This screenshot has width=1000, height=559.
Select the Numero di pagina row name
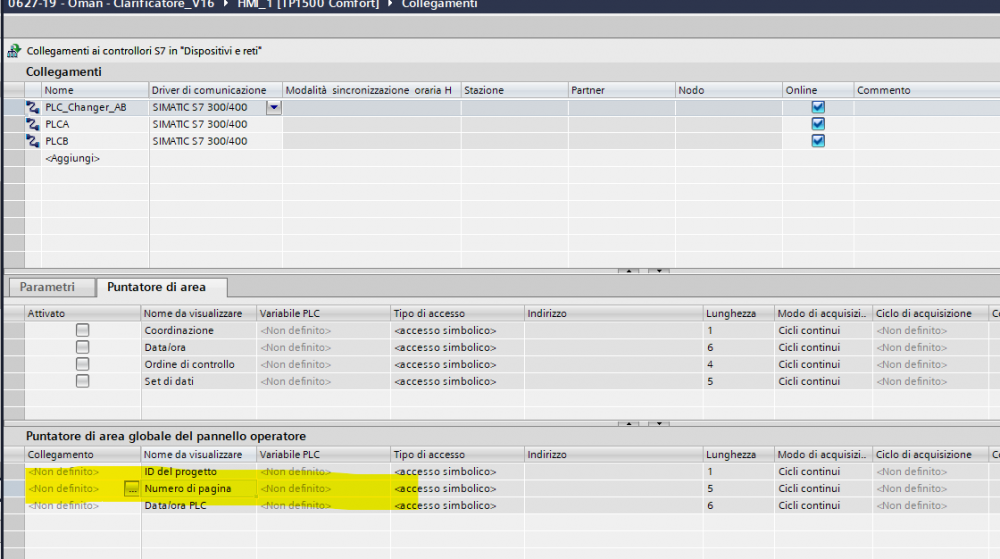point(188,489)
